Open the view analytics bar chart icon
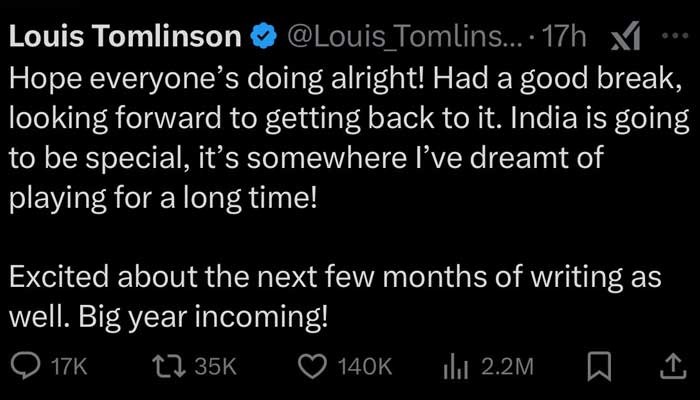Screen dimensions: 700x400 (456, 367)
